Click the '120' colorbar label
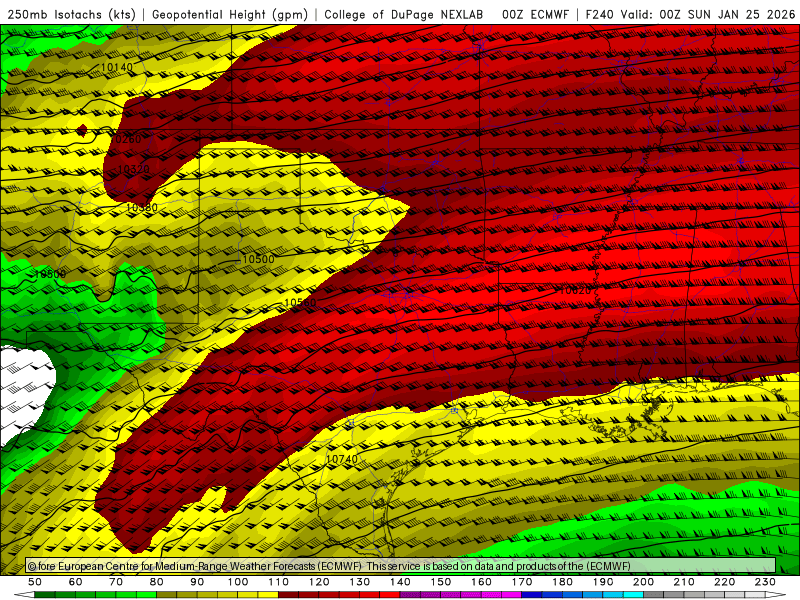800x600 pixels. pyautogui.click(x=319, y=582)
